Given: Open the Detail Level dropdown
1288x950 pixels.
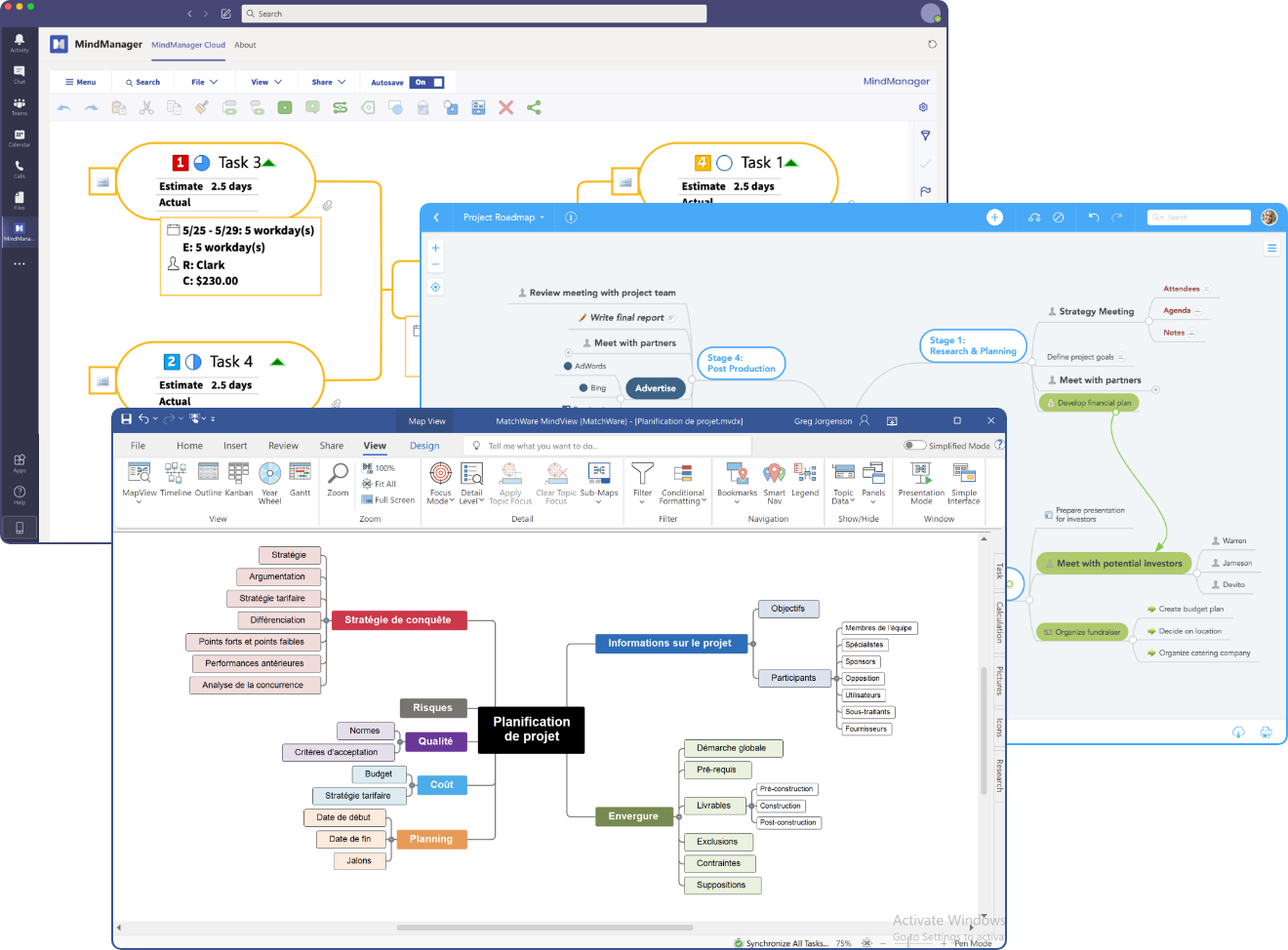Looking at the screenshot, I should point(471,482).
